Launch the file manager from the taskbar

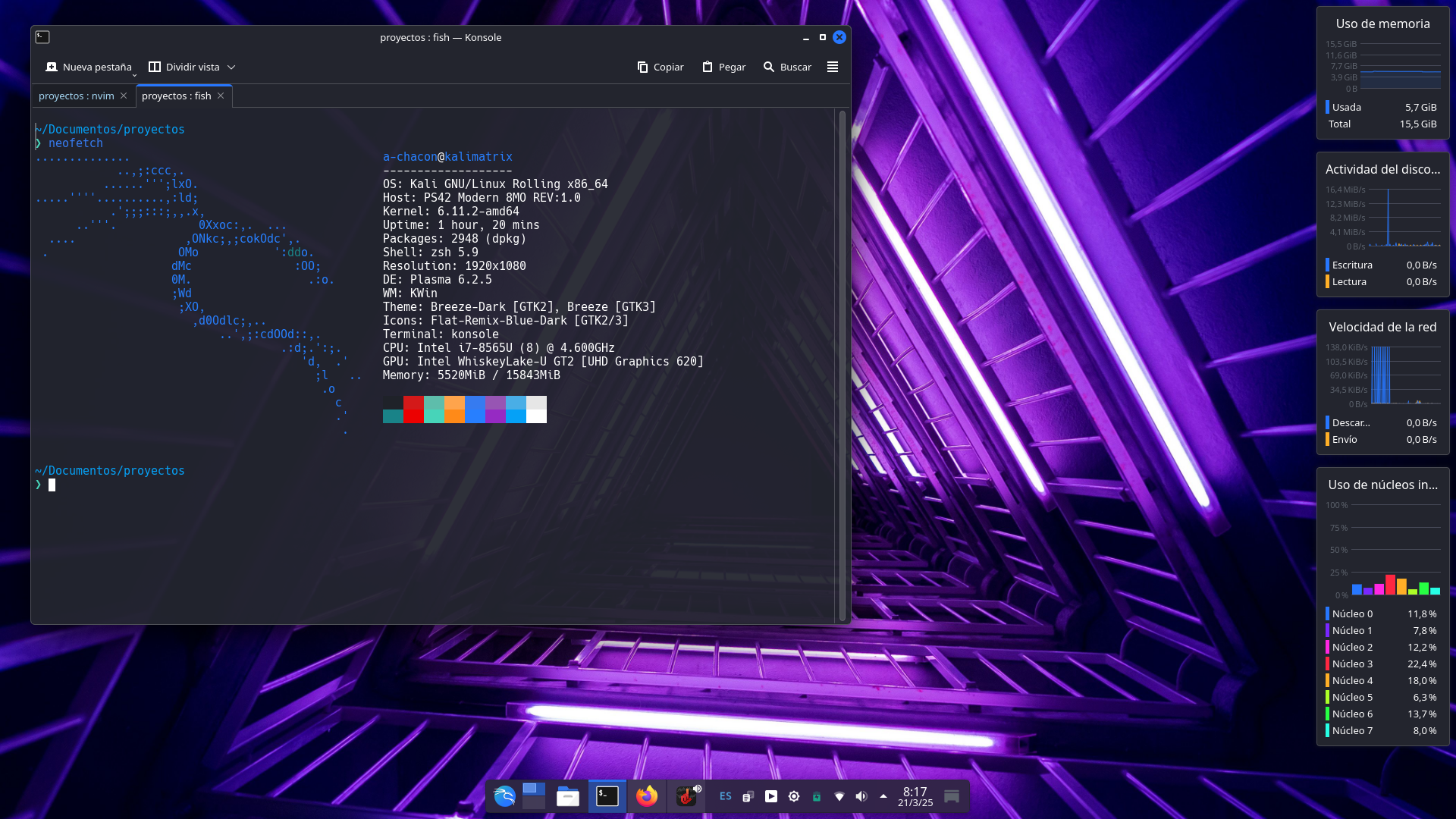coord(568,796)
